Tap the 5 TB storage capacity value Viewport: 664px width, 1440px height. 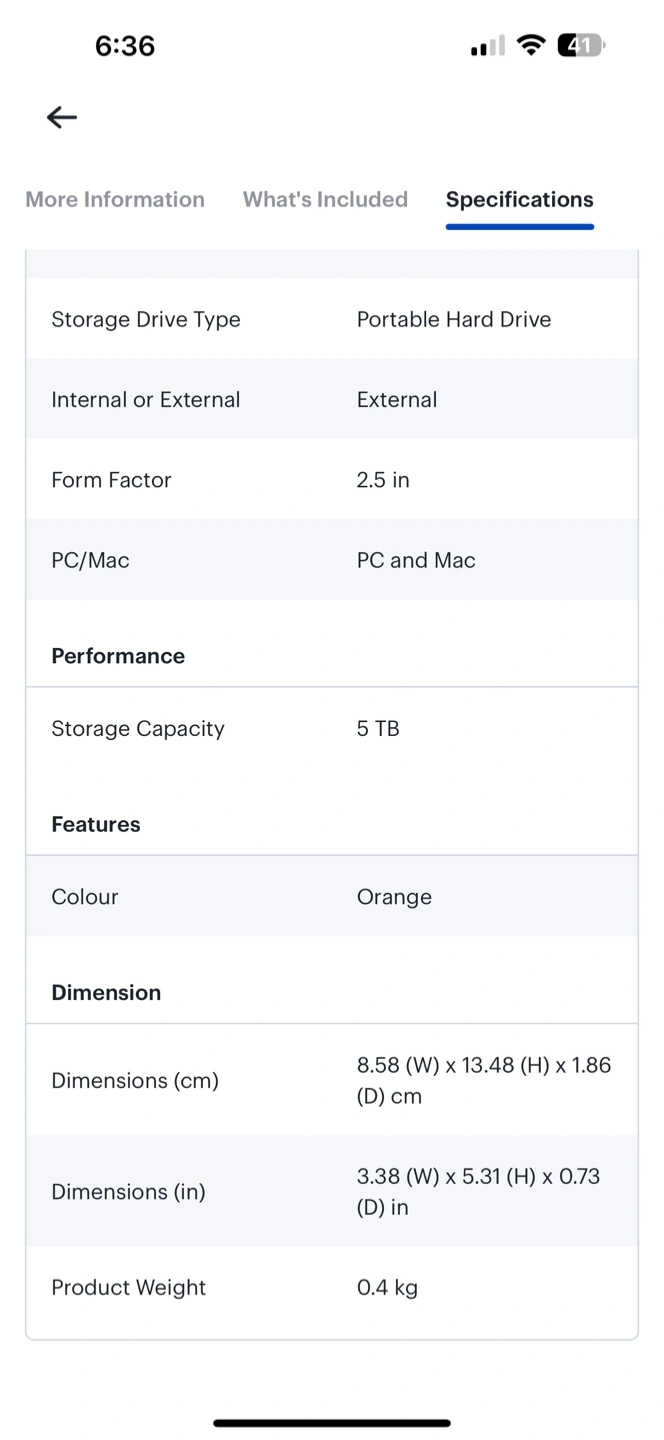tap(378, 729)
